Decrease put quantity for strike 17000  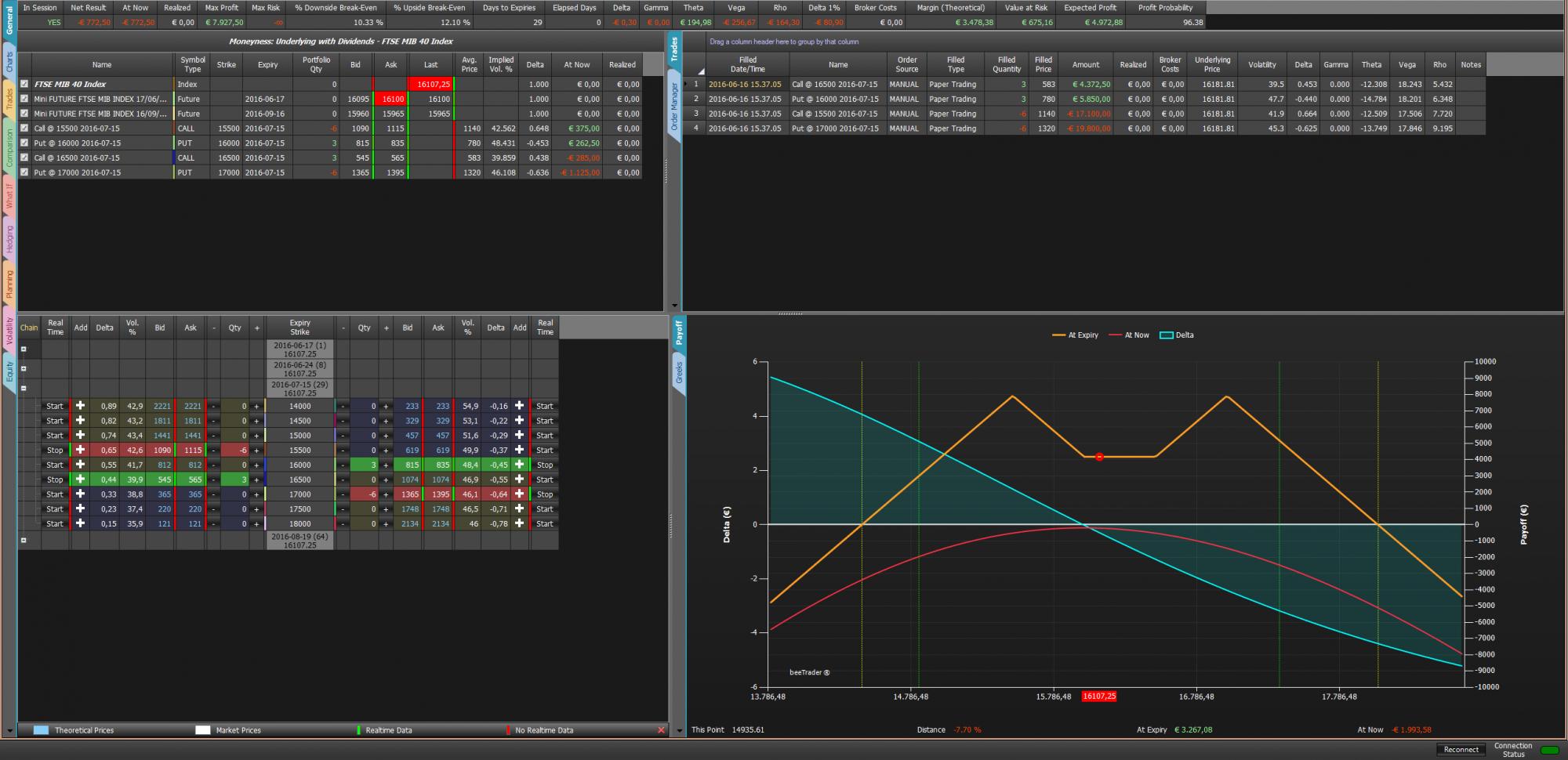[x=343, y=494]
